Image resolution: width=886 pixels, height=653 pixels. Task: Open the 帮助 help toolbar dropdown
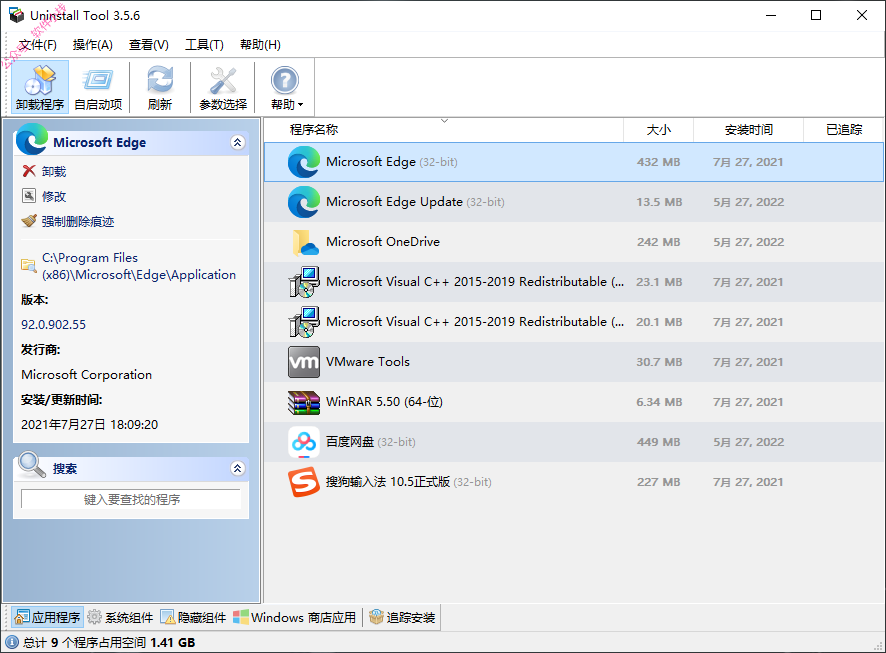coord(285,87)
